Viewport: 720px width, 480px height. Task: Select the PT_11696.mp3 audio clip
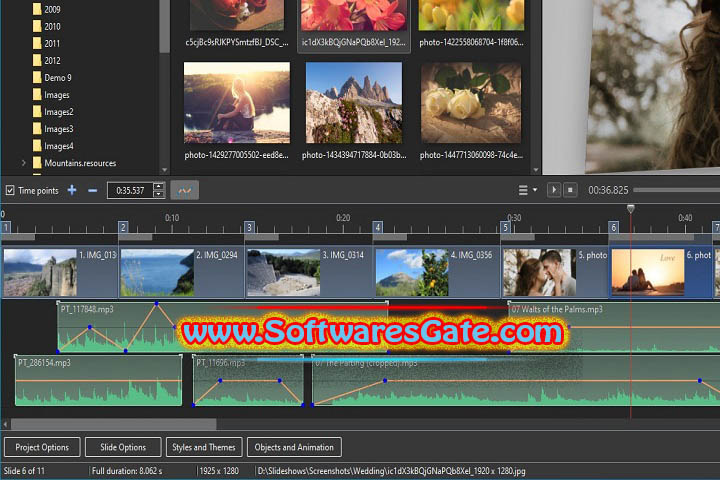[248, 380]
